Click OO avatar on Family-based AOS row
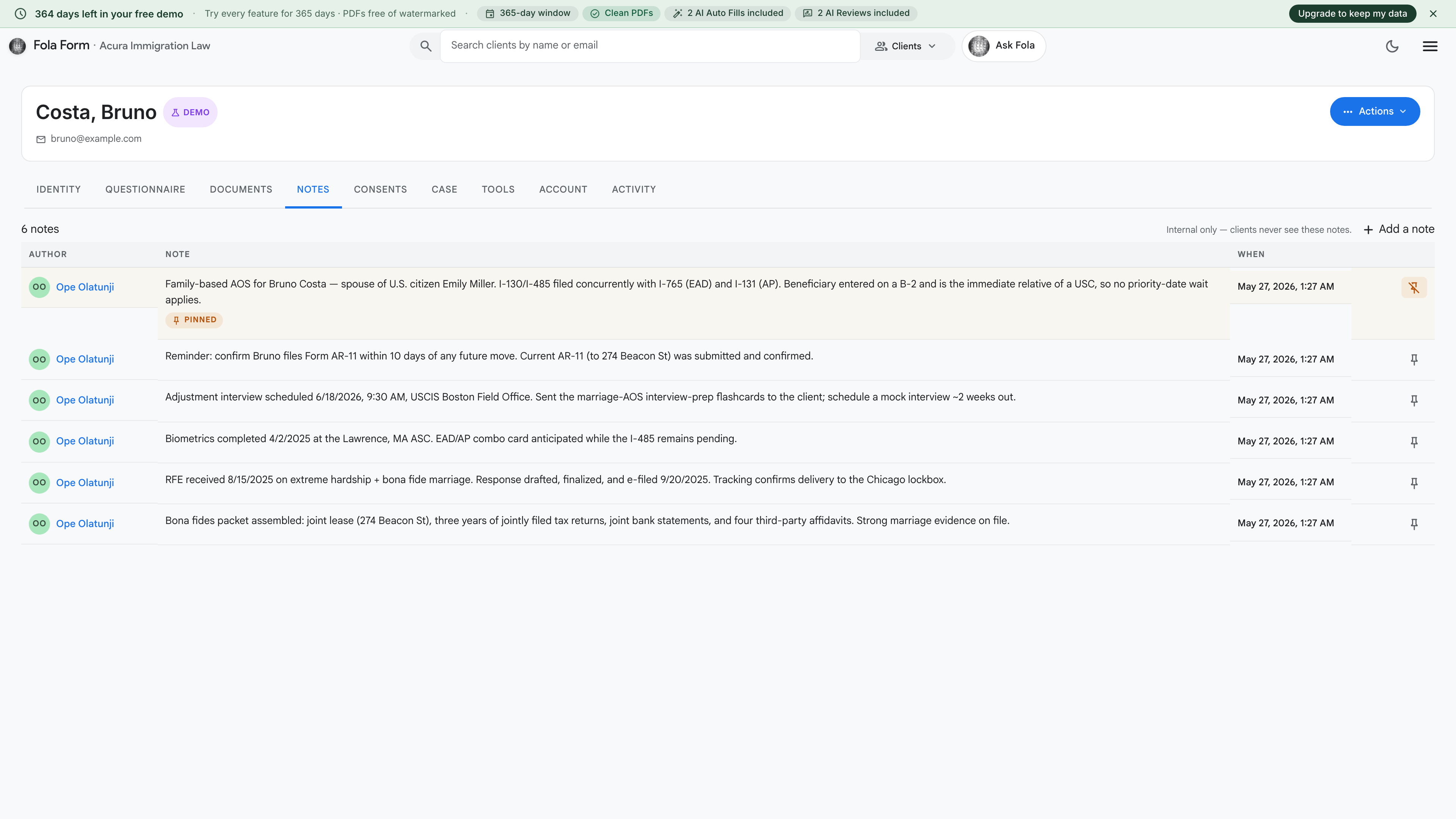The height and width of the screenshot is (819, 1456). click(x=39, y=287)
